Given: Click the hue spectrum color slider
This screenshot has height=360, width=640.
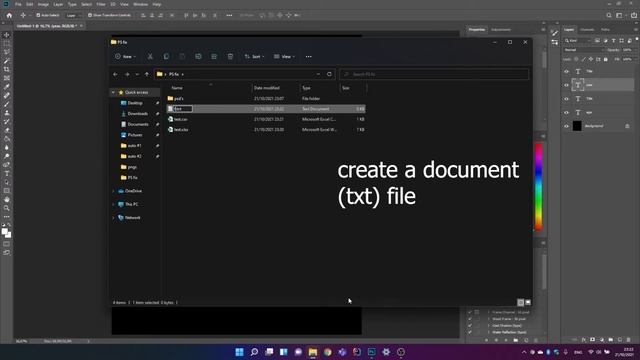Looking at the screenshot, I should click(x=539, y=187).
